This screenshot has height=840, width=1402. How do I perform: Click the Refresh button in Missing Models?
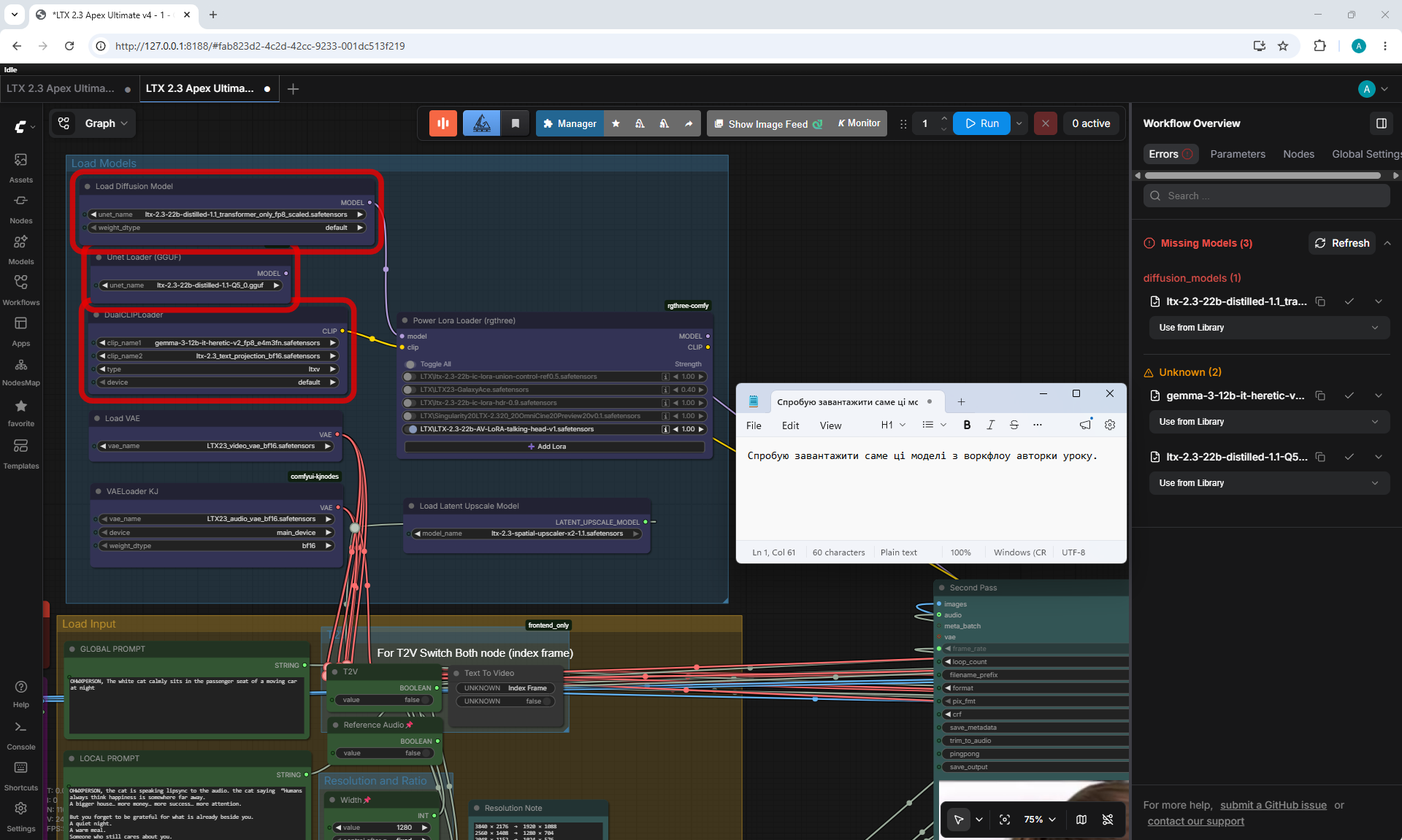click(x=1342, y=243)
